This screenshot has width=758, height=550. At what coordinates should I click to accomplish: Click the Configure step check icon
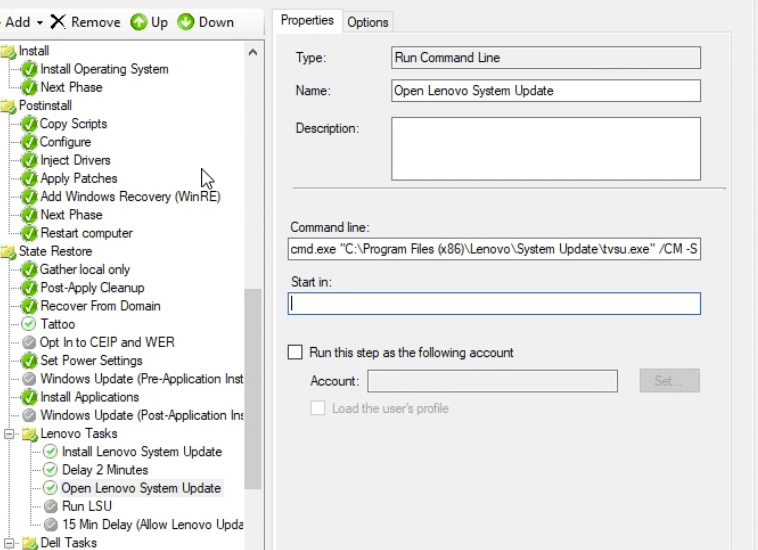[29, 143]
